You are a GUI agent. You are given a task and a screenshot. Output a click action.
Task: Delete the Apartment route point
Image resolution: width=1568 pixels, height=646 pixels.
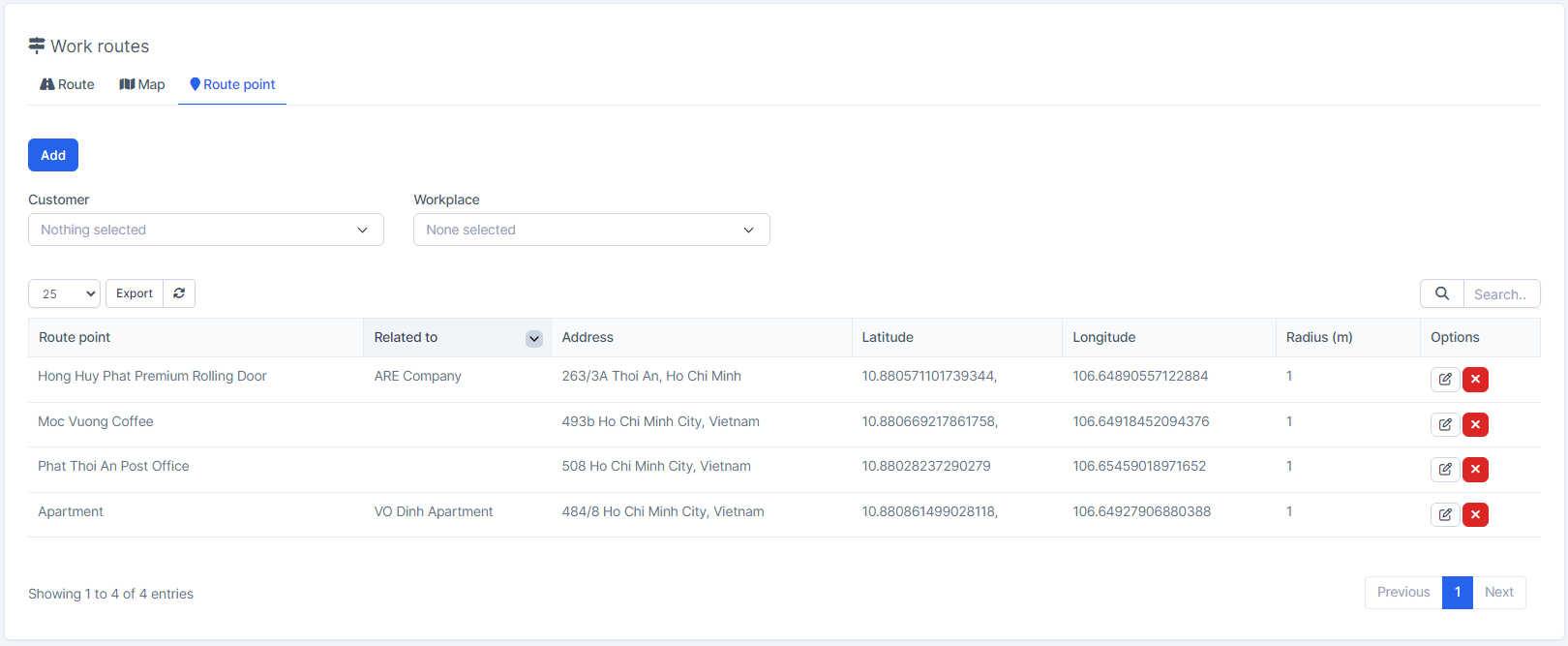click(1475, 514)
